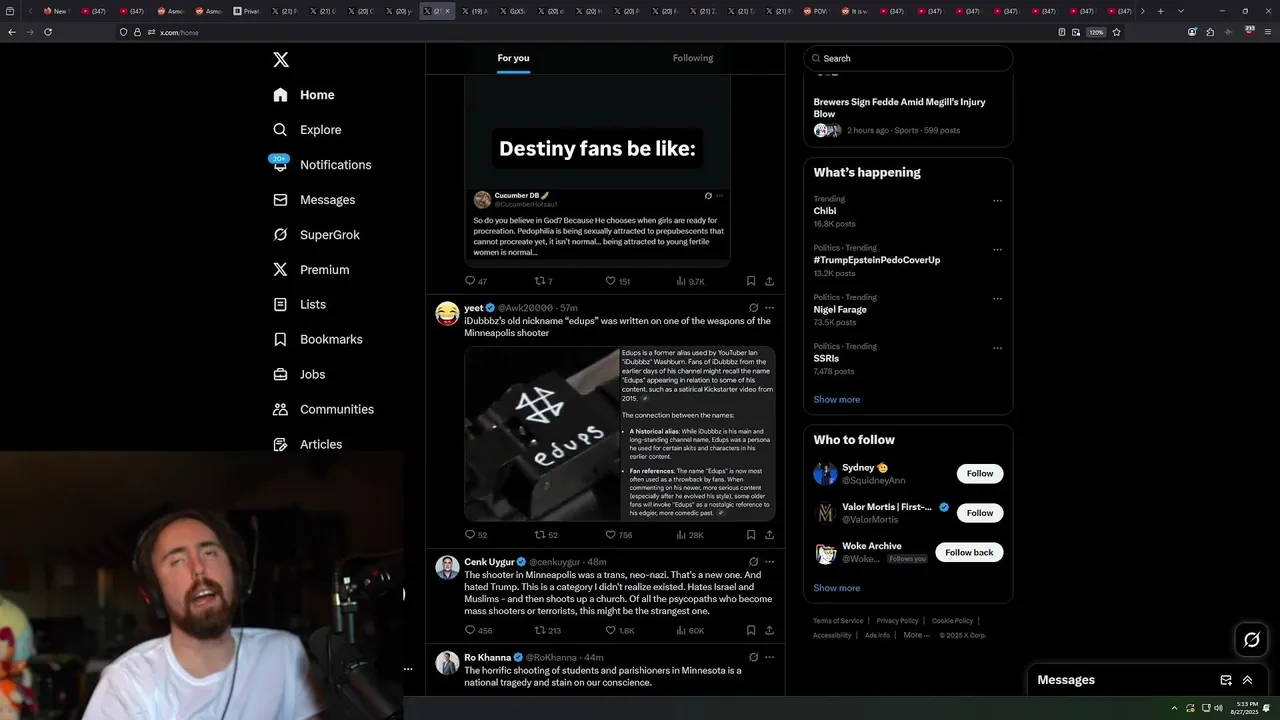Open more options for Nigel Farage trend
Screen dimensions: 1280x720
997,299
